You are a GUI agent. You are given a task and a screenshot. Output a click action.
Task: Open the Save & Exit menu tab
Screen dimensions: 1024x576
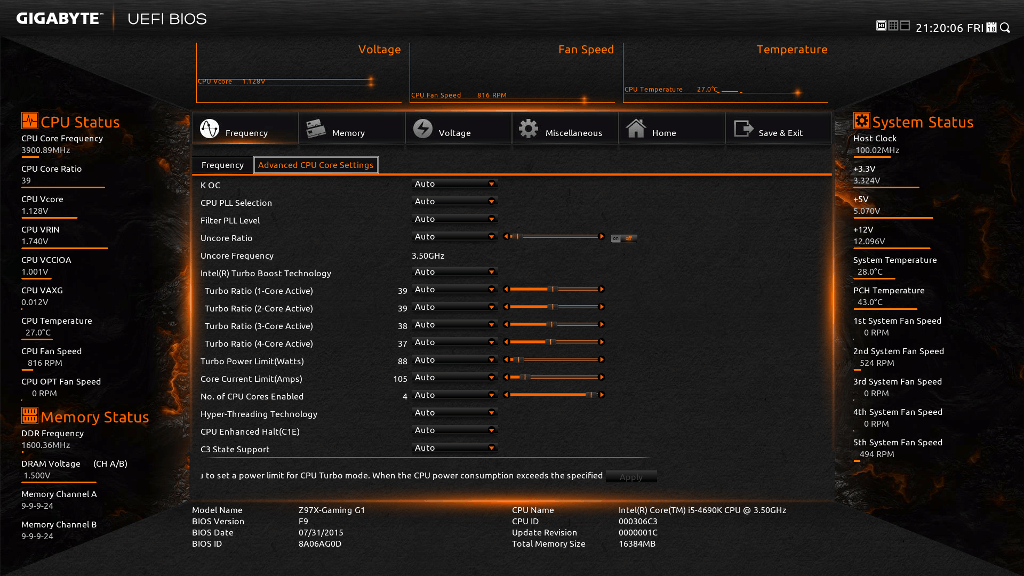[x=778, y=129]
